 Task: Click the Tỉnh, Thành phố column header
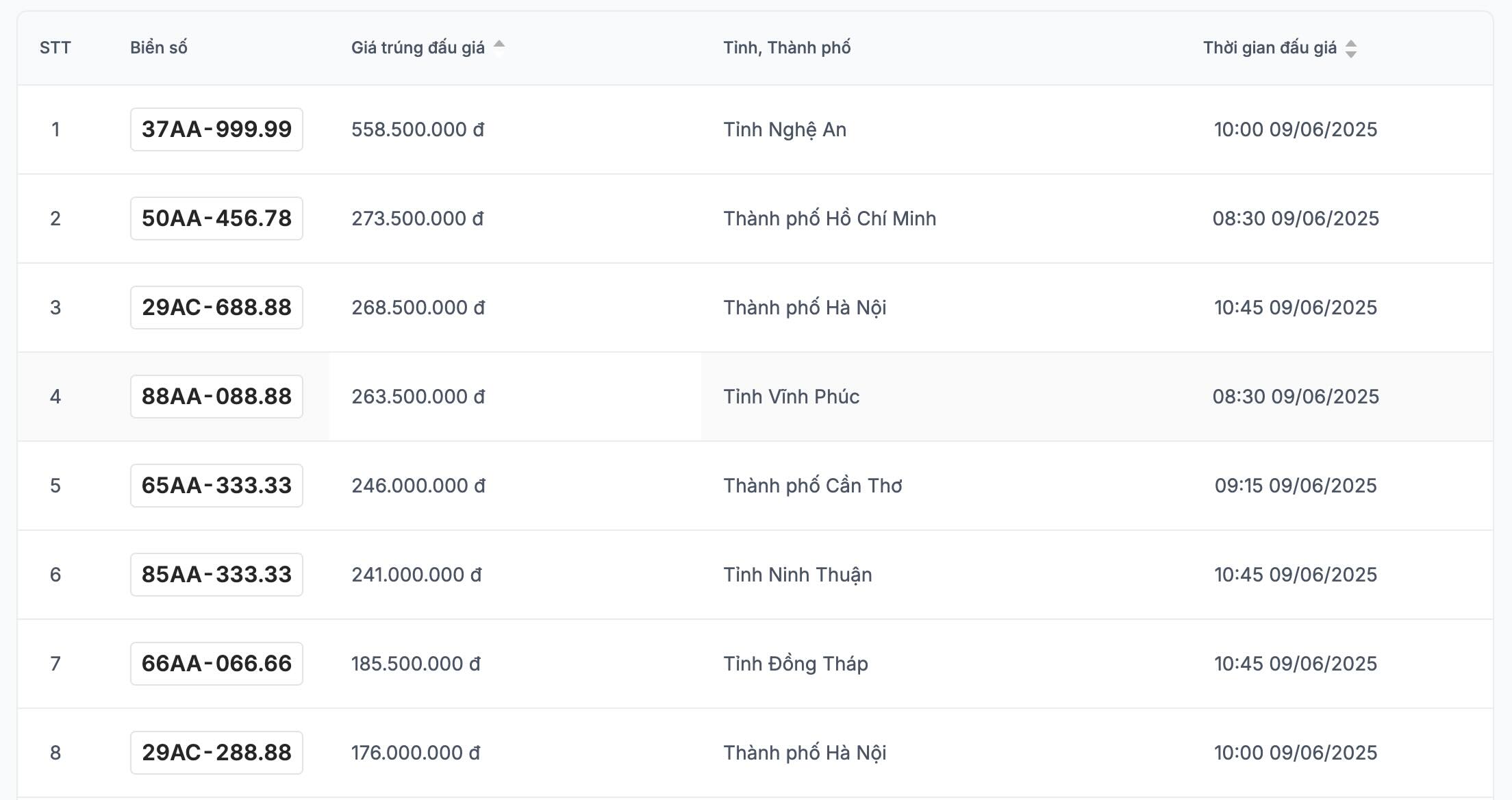click(x=787, y=48)
